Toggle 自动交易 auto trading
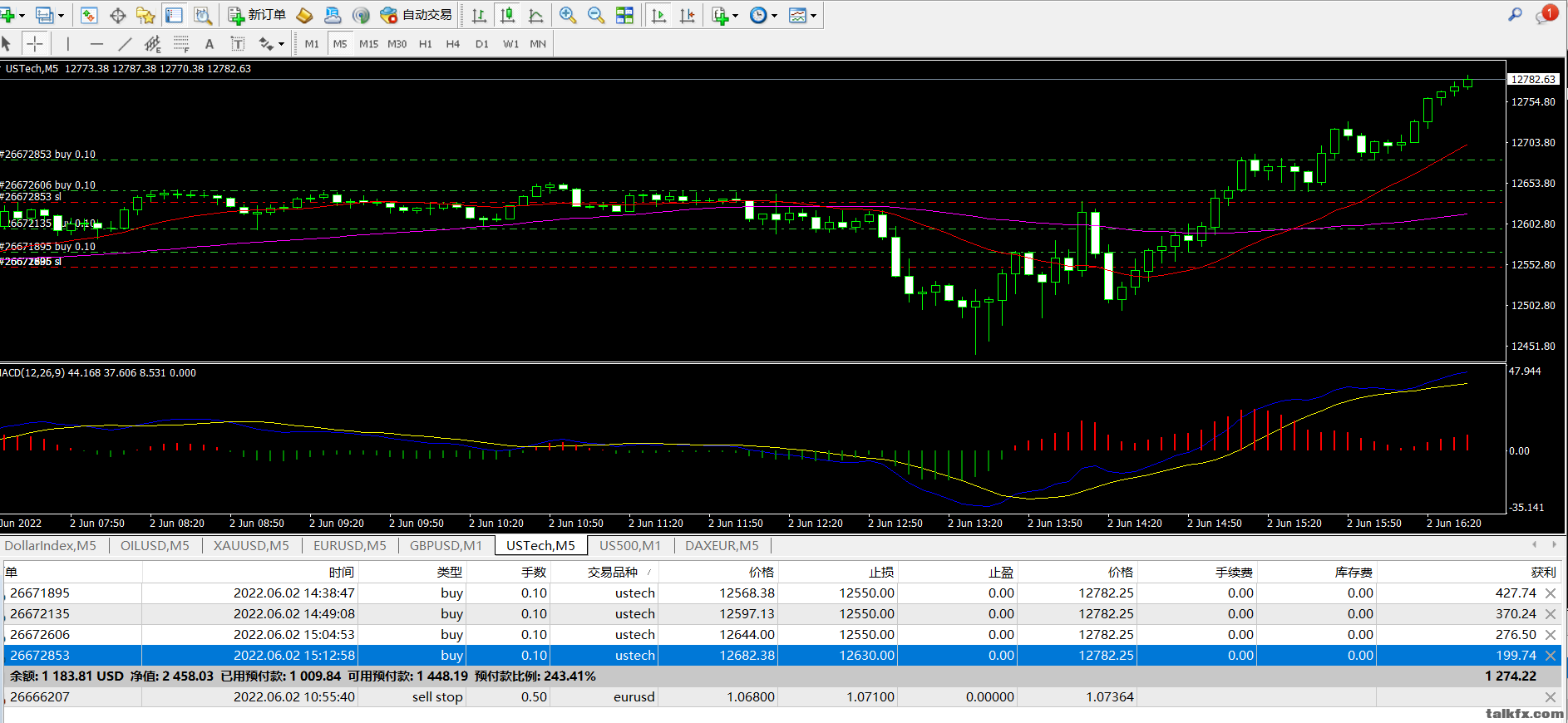 (416, 15)
